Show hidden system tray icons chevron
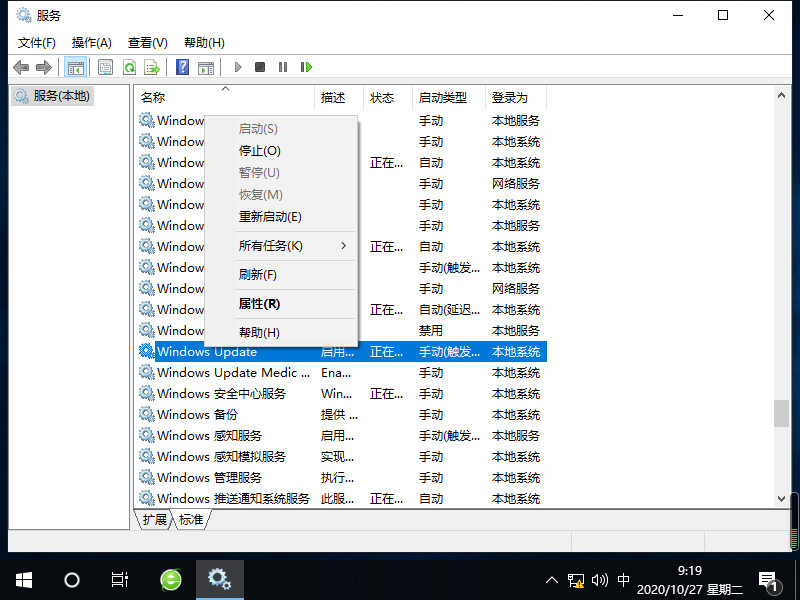Viewport: 800px width, 600px height. point(552,580)
